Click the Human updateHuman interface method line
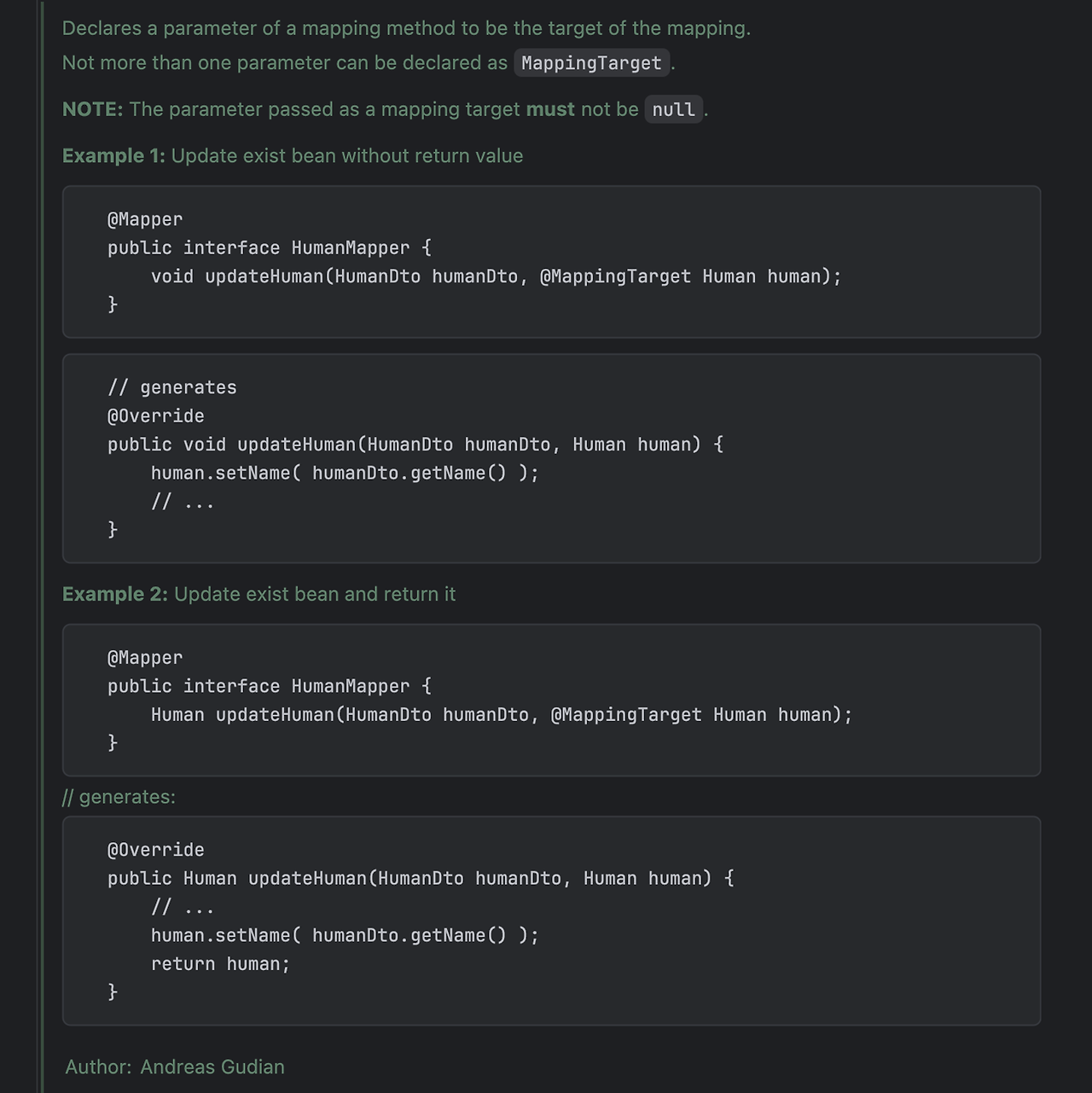Image resolution: width=1092 pixels, height=1093 pixels. point(502,715)
